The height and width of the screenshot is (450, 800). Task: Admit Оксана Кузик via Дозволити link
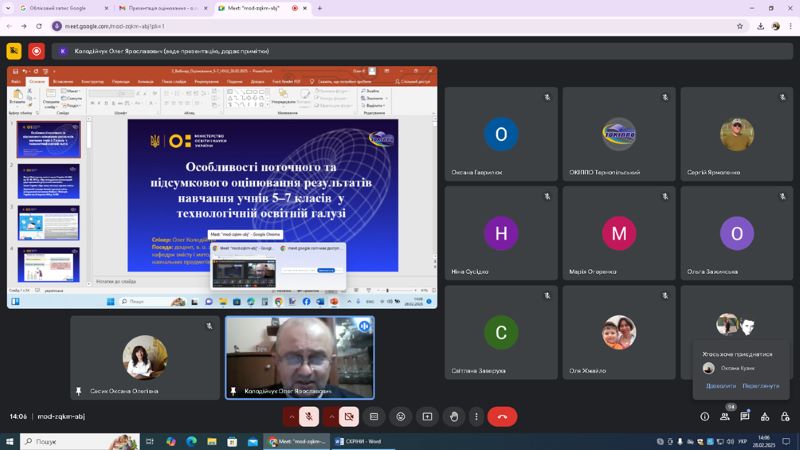click(721, 386)
